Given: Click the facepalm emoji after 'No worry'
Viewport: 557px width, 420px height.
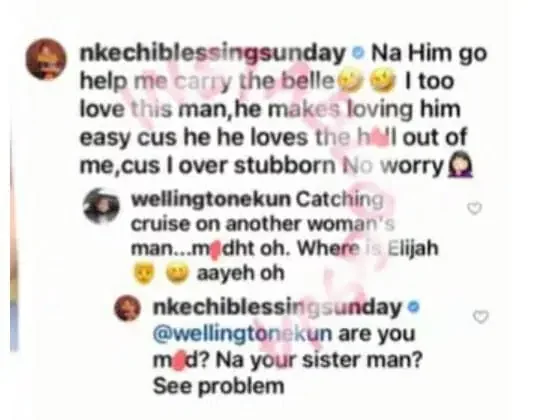Looking at the screenshot, I should [x=461, y=167].
